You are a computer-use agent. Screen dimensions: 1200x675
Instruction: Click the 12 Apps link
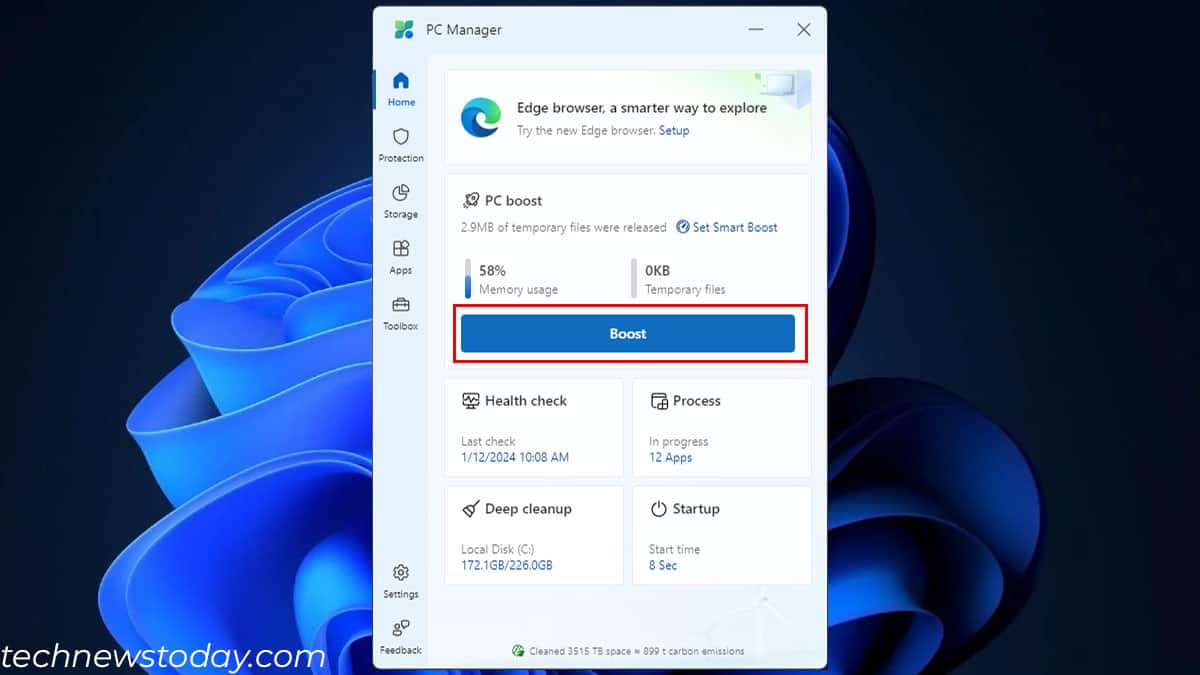click(x=670, y=458)
